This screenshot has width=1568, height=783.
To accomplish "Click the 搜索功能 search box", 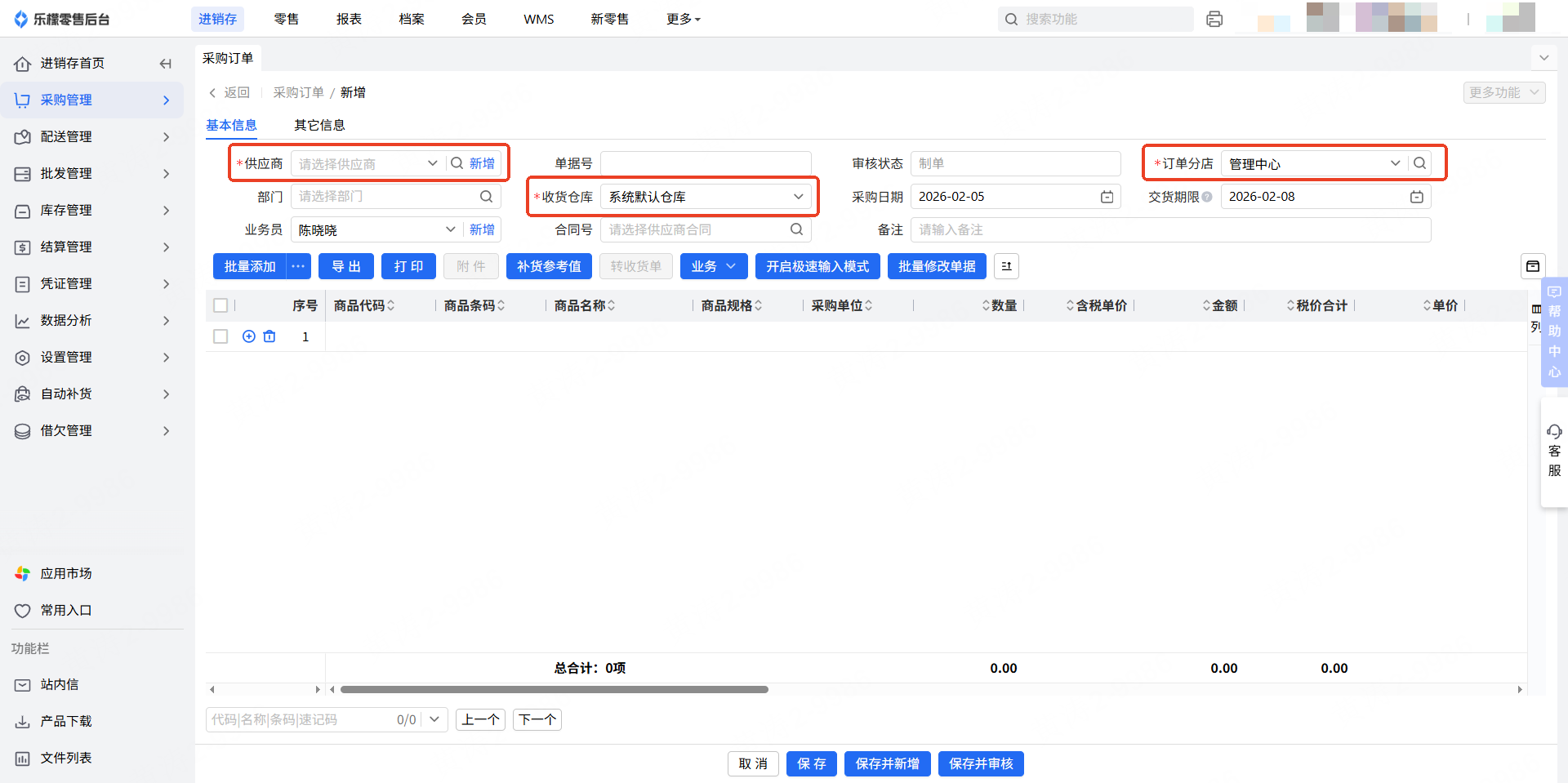I will [1096, 19].
